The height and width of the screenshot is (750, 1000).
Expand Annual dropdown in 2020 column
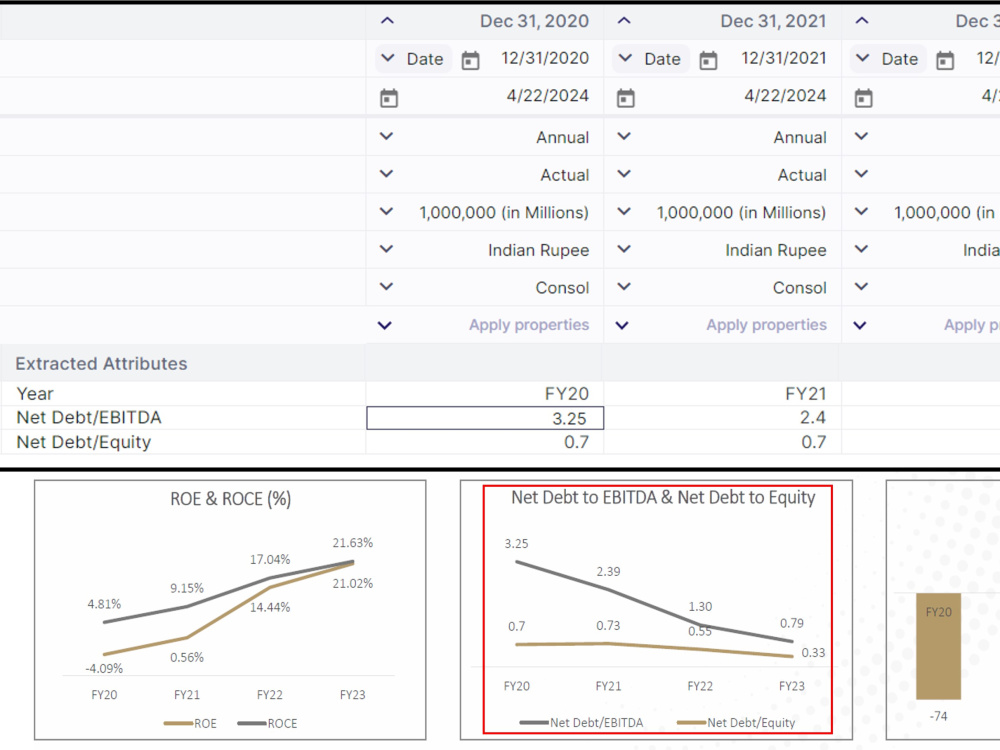(x=386, y=136)
